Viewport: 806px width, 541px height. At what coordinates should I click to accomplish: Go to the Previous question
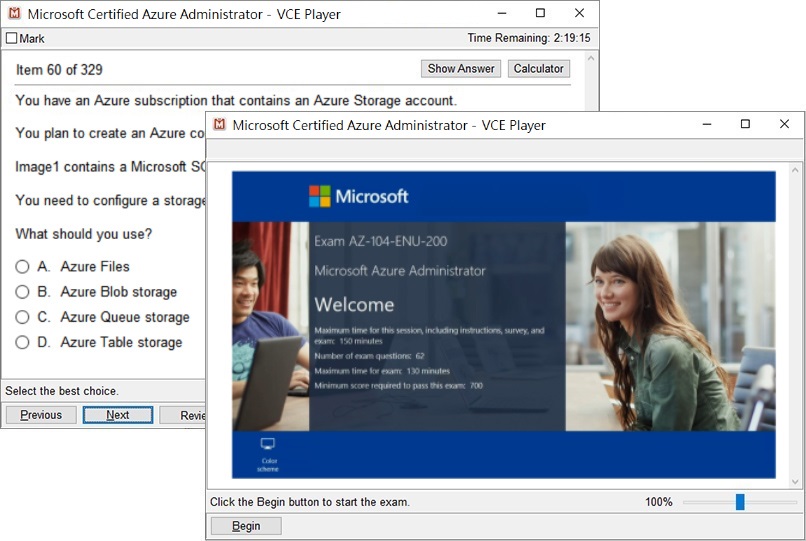point(41,415)
